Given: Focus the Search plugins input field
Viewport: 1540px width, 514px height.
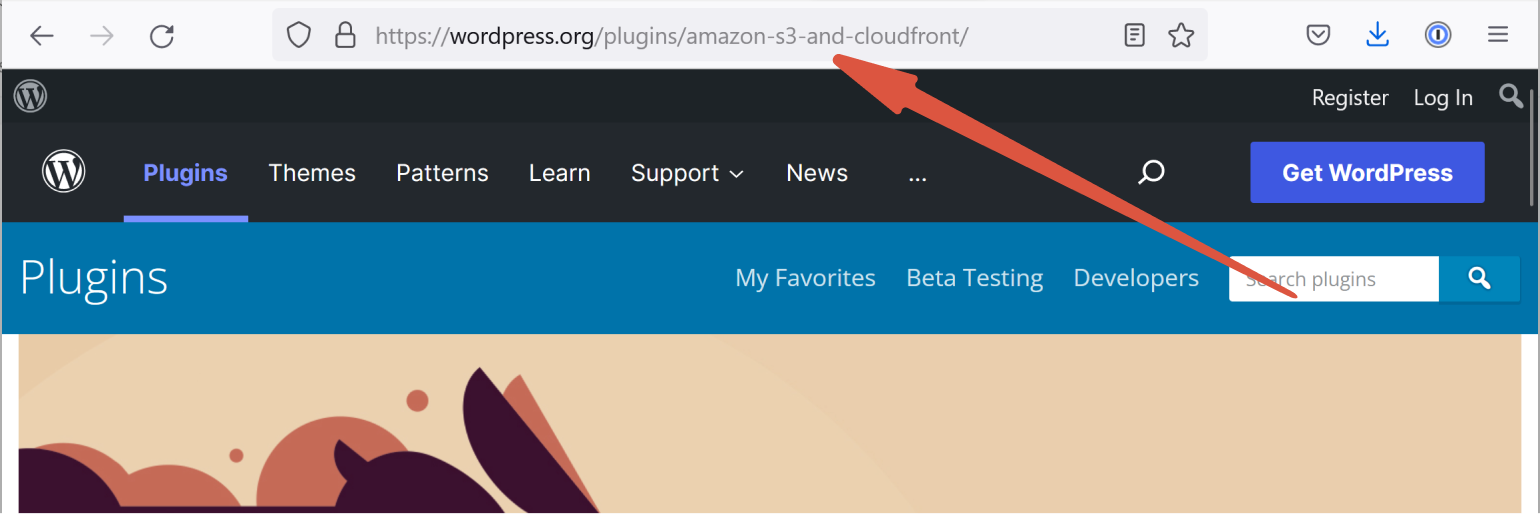Looking at the screenshot, I should pyautogui.click(x=1334, y=279).
